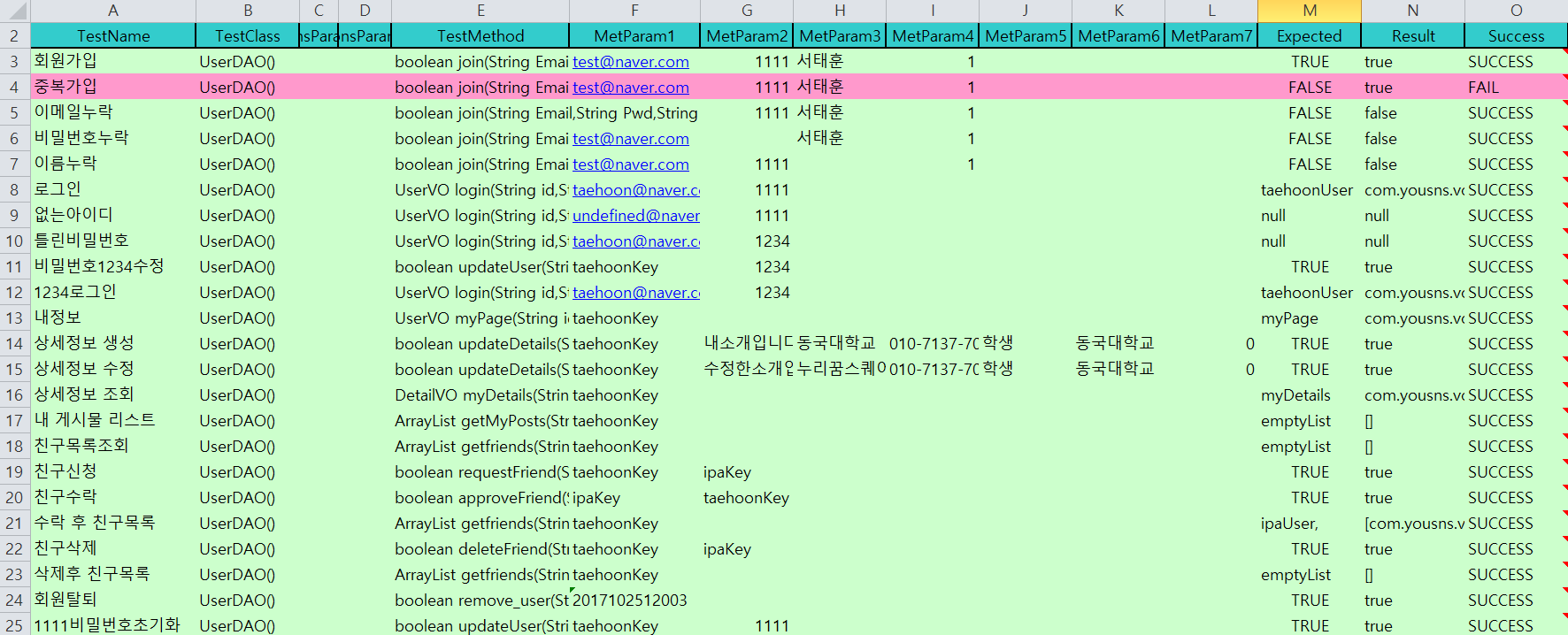Select the myPage expected value cell
The height and width of the screenshot is (635, 1568).
coord(1310,318)
